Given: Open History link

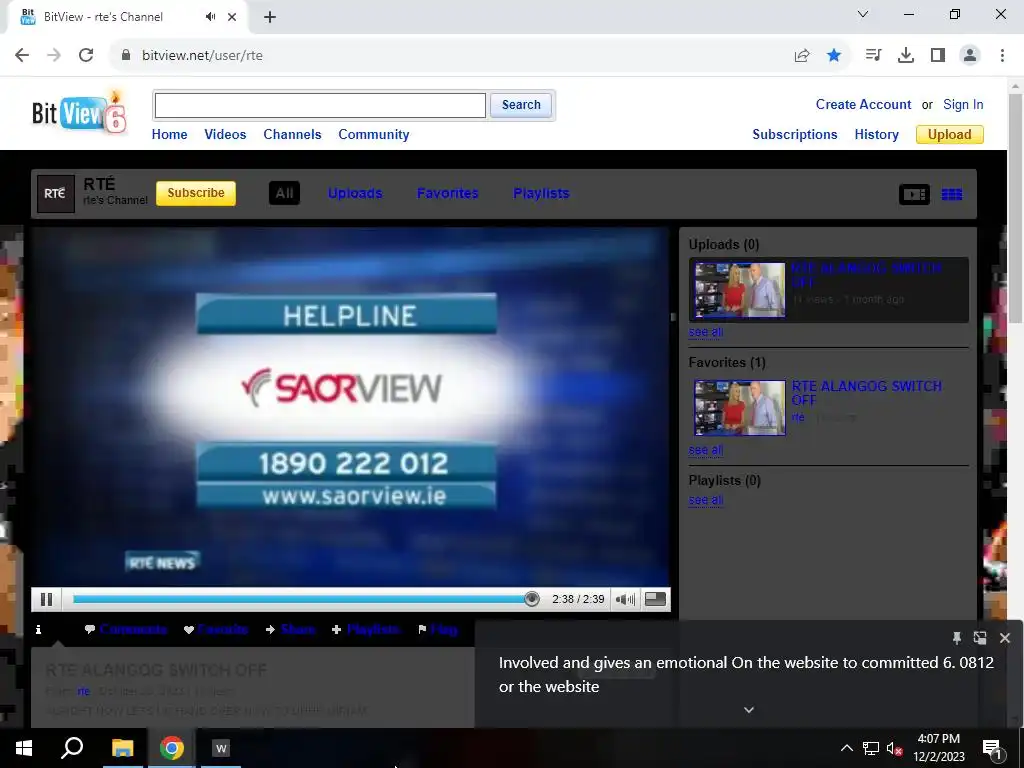Looking at the screenshot, I should [x=876, y=135].
